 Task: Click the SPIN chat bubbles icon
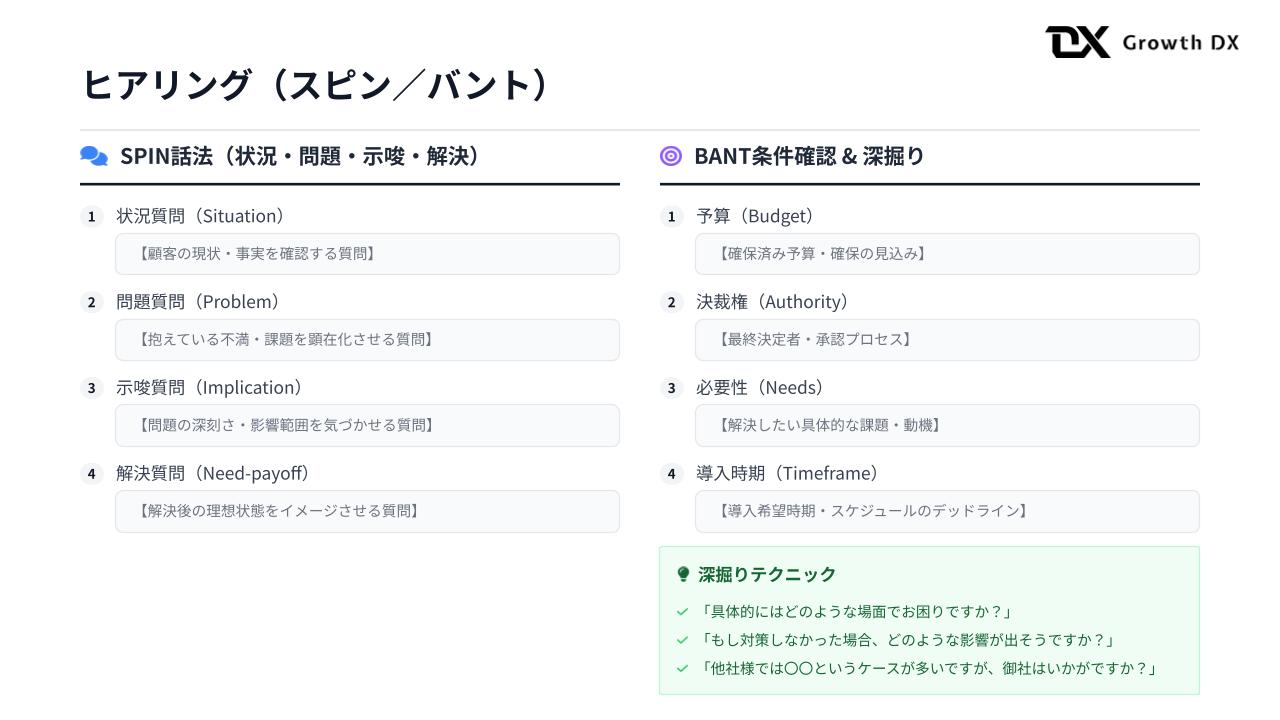tap(93, 156)
